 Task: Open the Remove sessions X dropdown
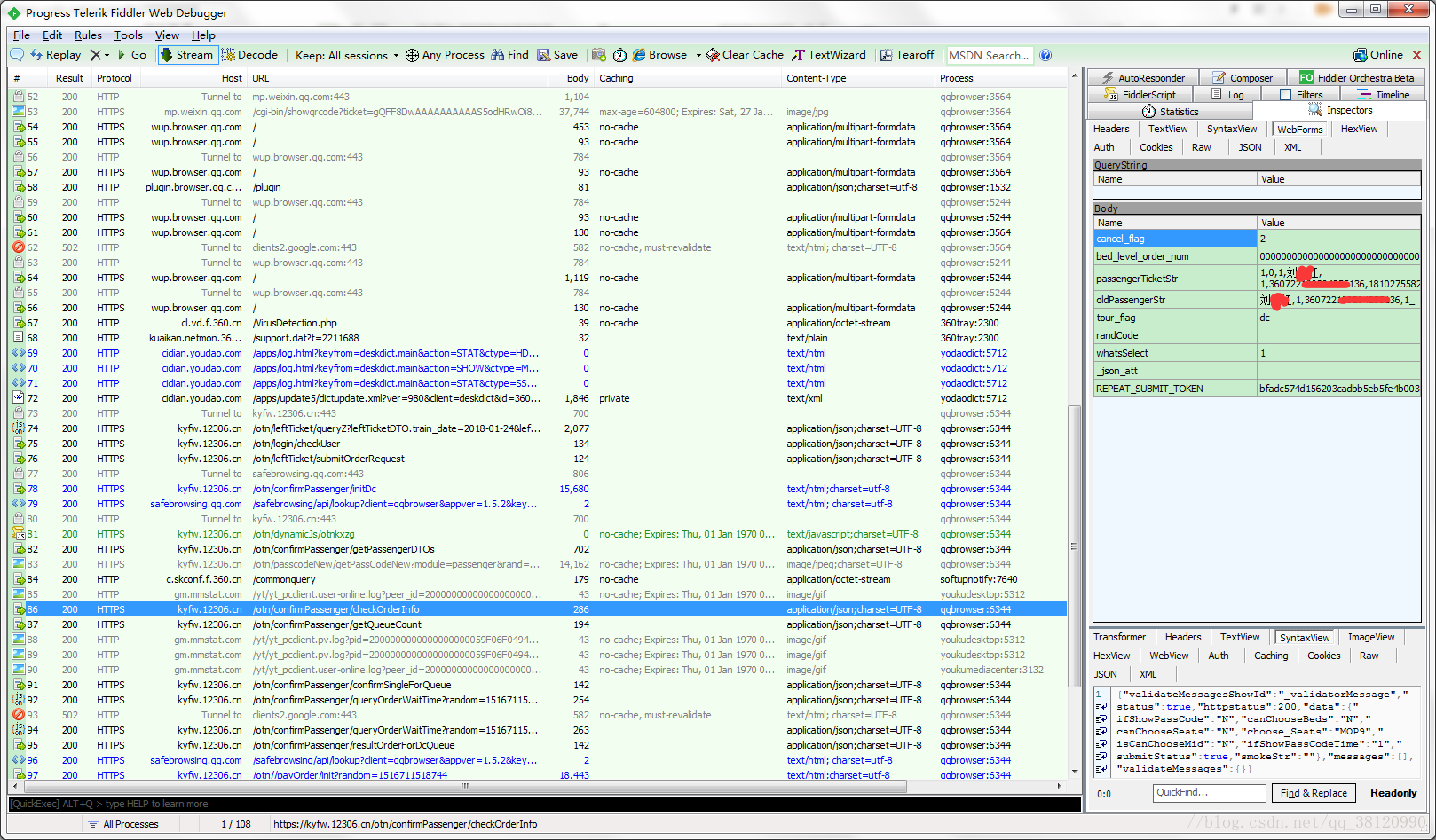pos(99,55)
